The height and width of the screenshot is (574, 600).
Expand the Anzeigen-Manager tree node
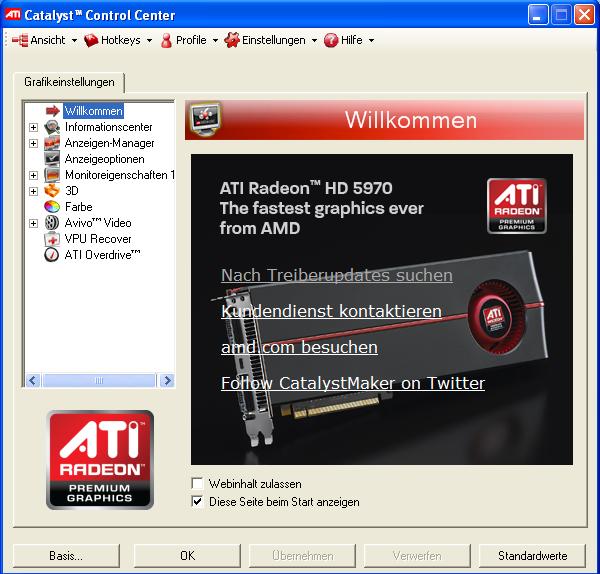tap(34, 143)
